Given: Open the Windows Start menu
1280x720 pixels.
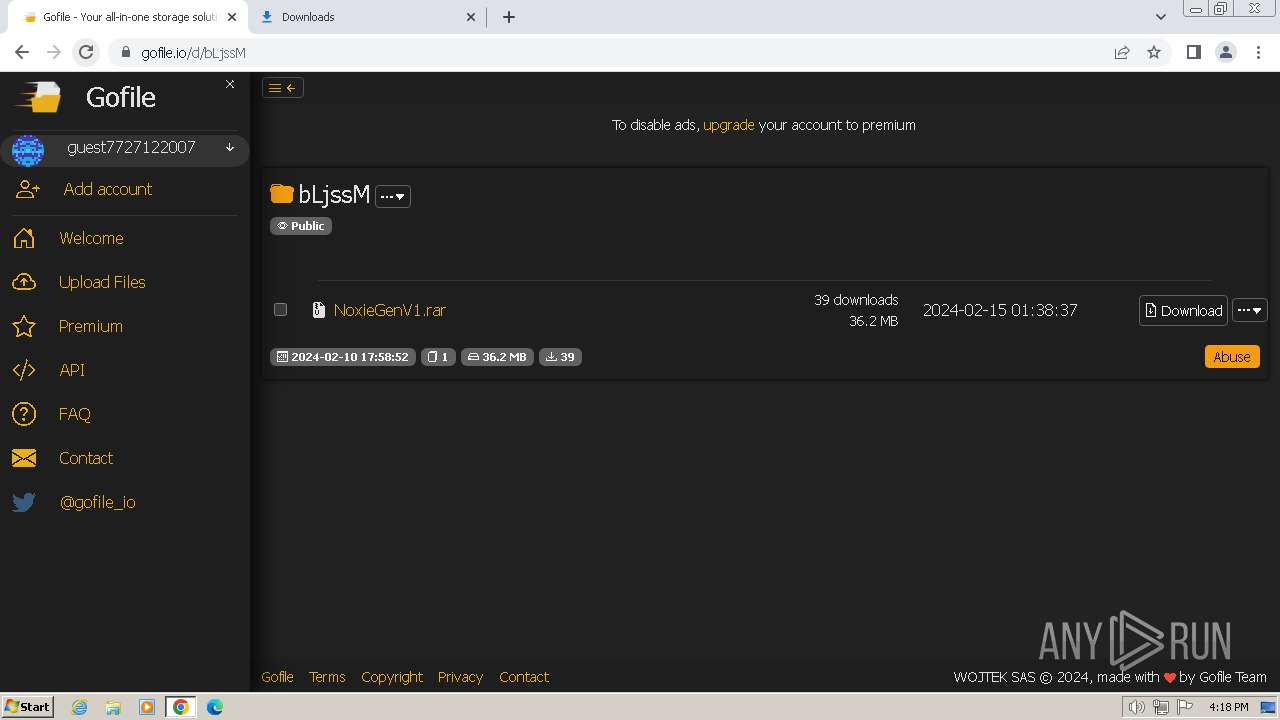Looking at the screenshot, I should coord(28,706).
